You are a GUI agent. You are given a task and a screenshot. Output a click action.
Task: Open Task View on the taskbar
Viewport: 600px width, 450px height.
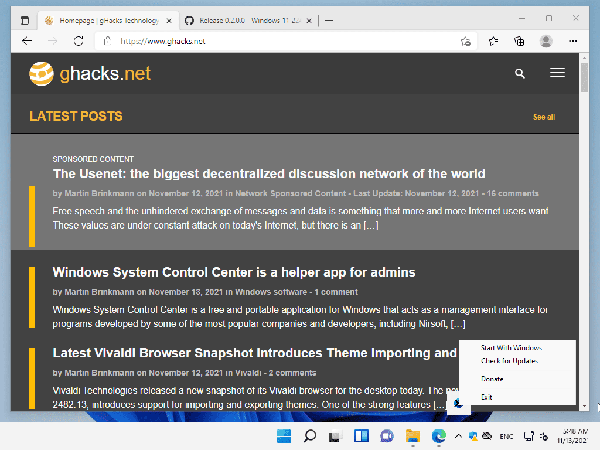click(335, 436)
